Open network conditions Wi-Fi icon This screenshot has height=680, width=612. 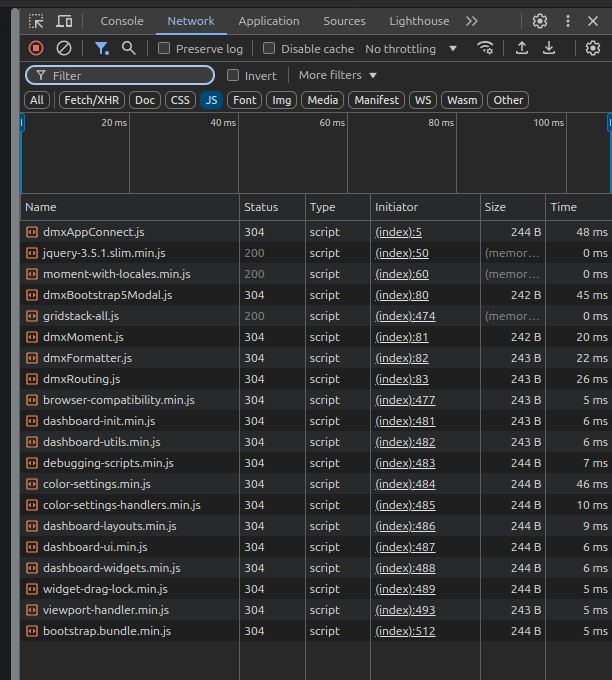tap(485, 48)
